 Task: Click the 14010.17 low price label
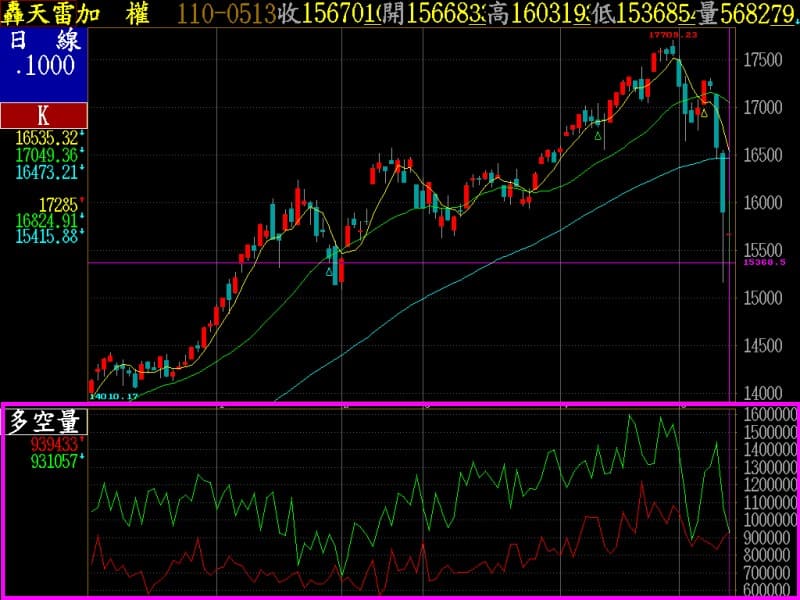pyautogui.click(x=112, y=397)
